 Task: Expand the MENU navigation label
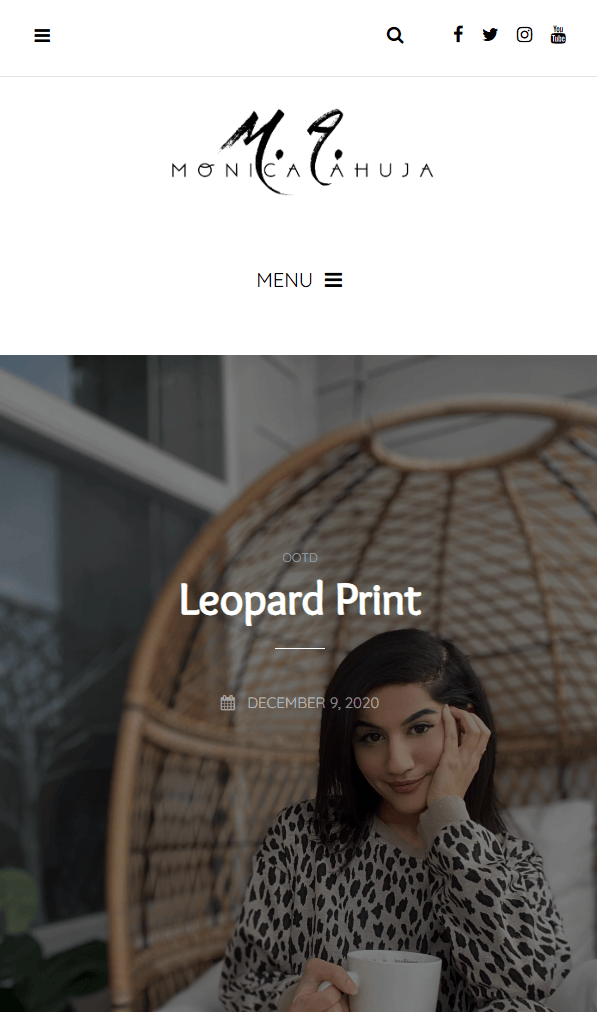point(284,280)
